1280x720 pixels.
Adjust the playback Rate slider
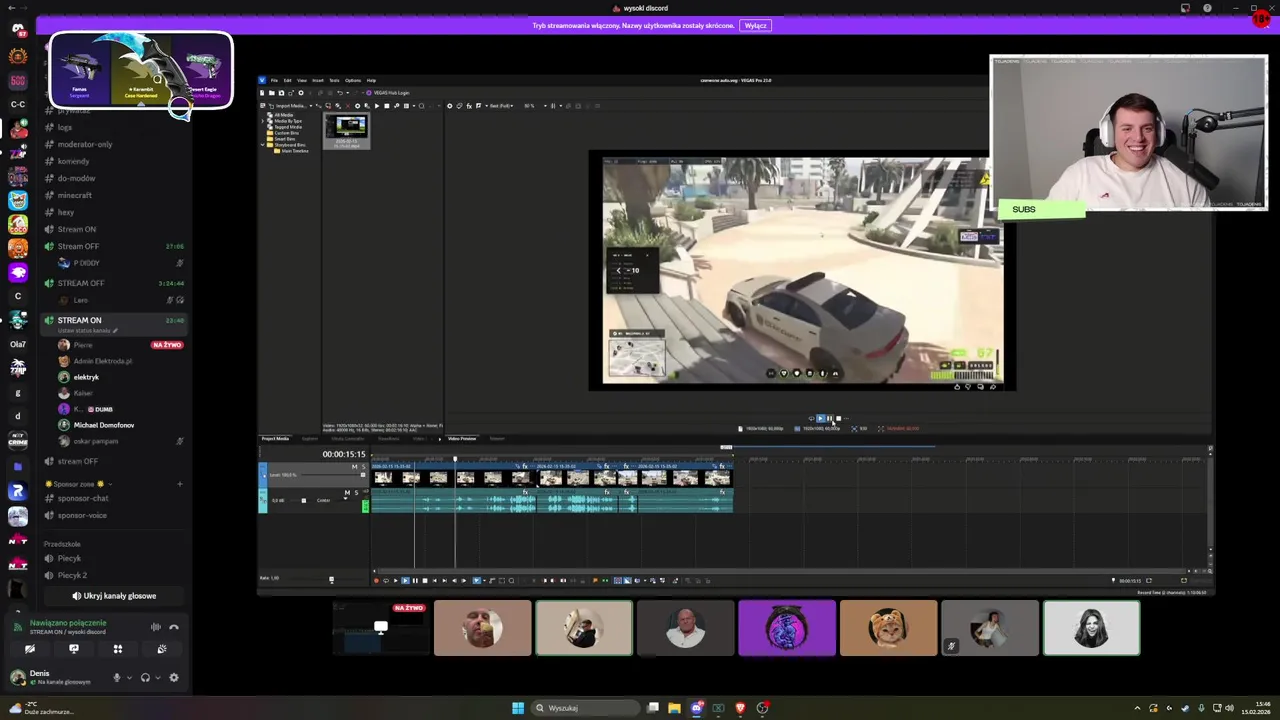(x=331, y=579)
